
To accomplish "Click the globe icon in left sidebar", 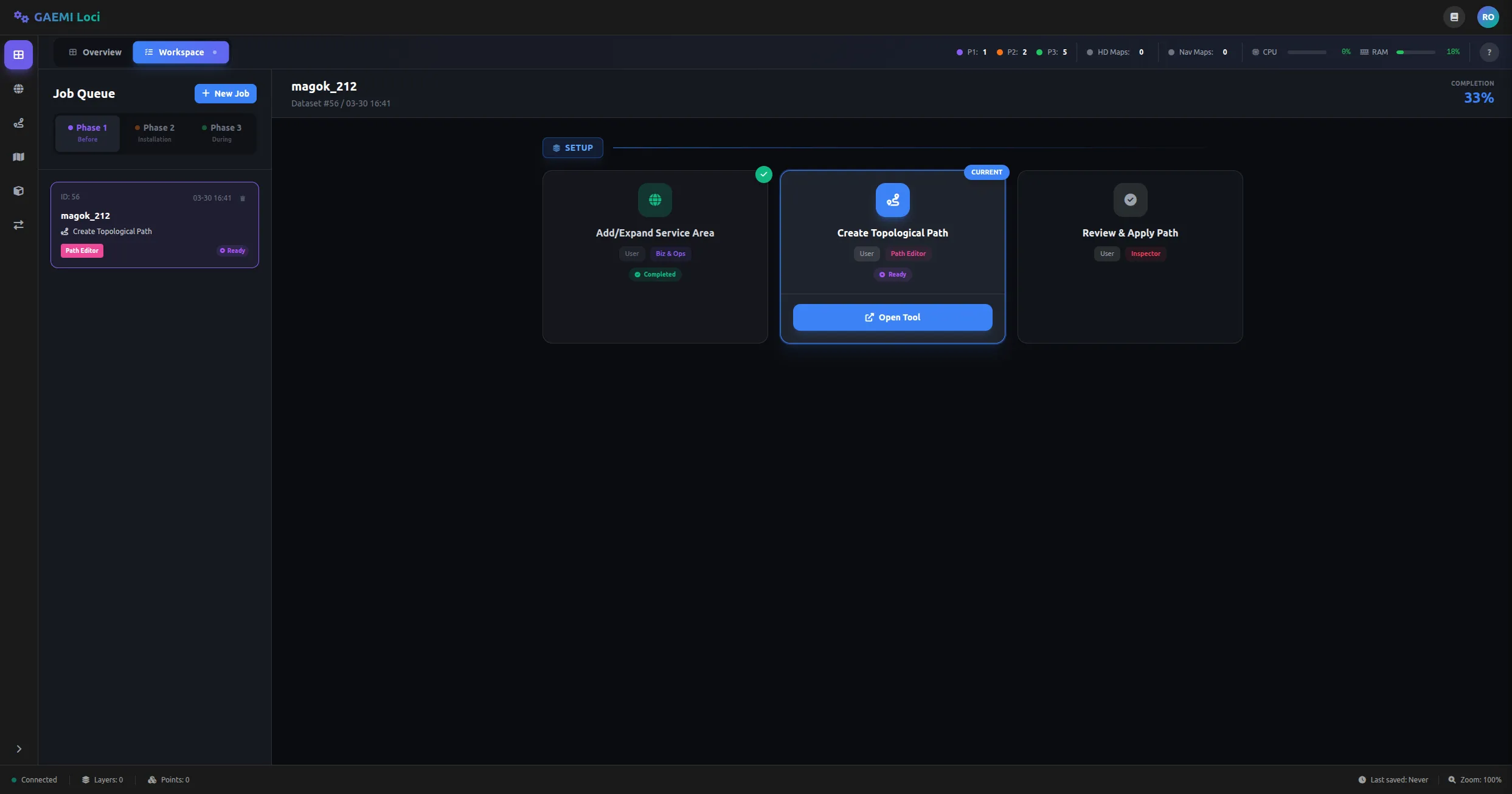I will point(19,89).
